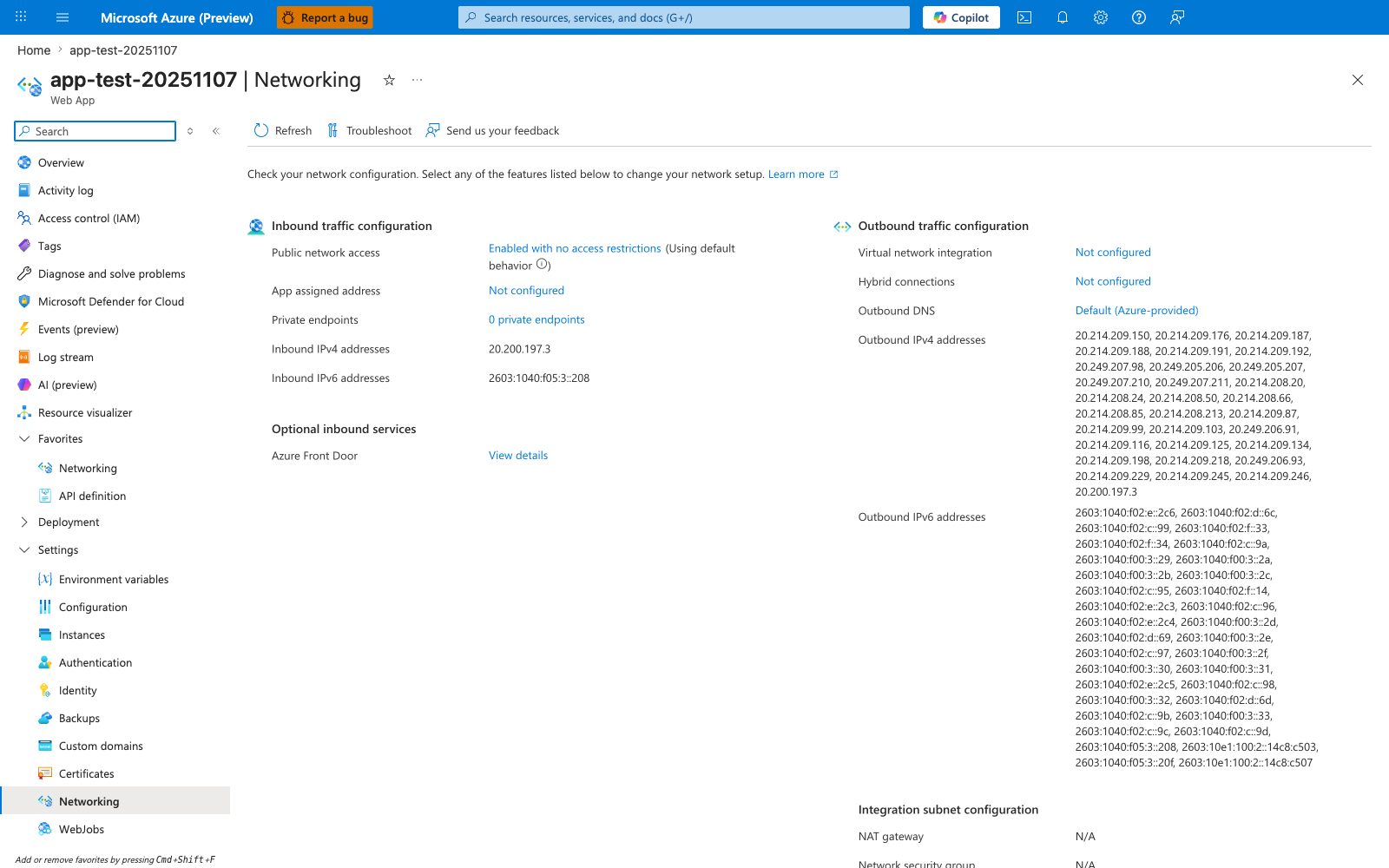Click inbound IPv4 address 20.200.197.3

coord(519,349)
